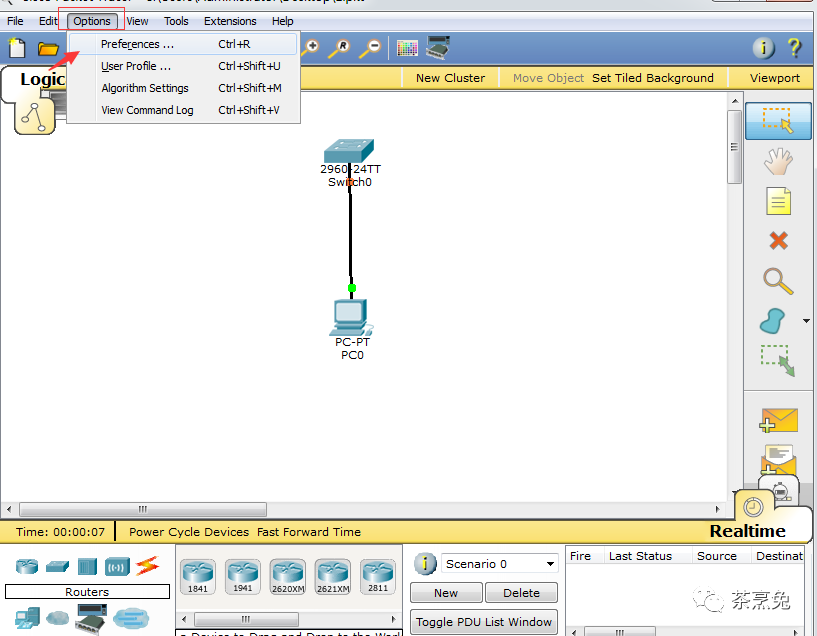Choose User Profile from Options menu

pos(183,66)
